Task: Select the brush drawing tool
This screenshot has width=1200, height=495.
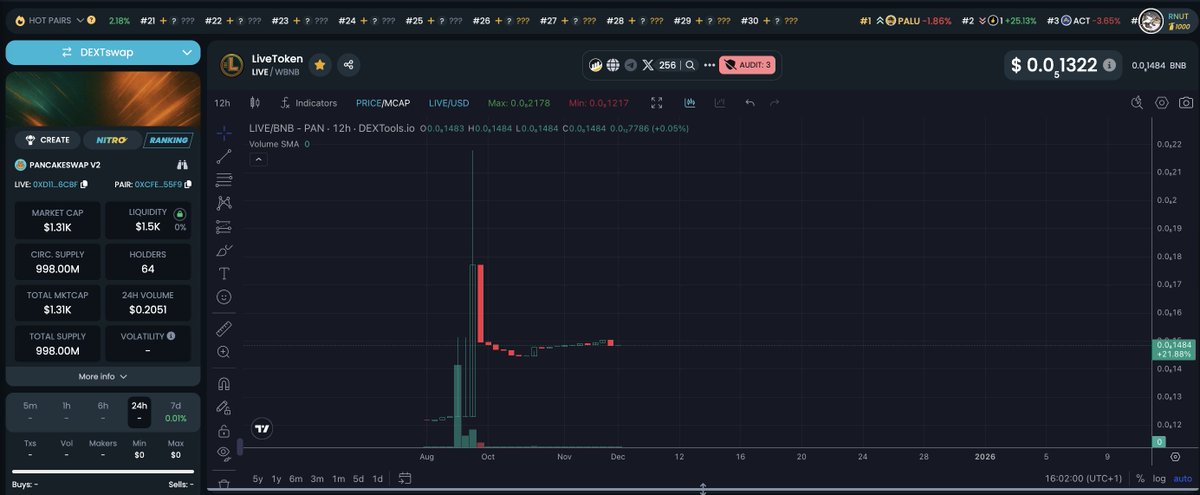Action: click(x=224, y=250)
